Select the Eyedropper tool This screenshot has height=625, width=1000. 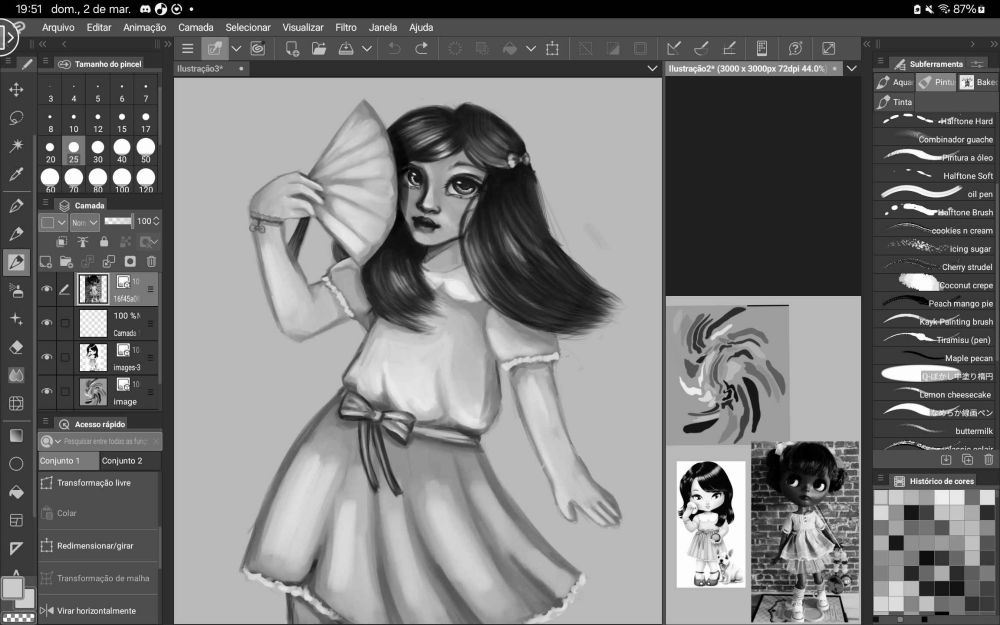point(16,175)
